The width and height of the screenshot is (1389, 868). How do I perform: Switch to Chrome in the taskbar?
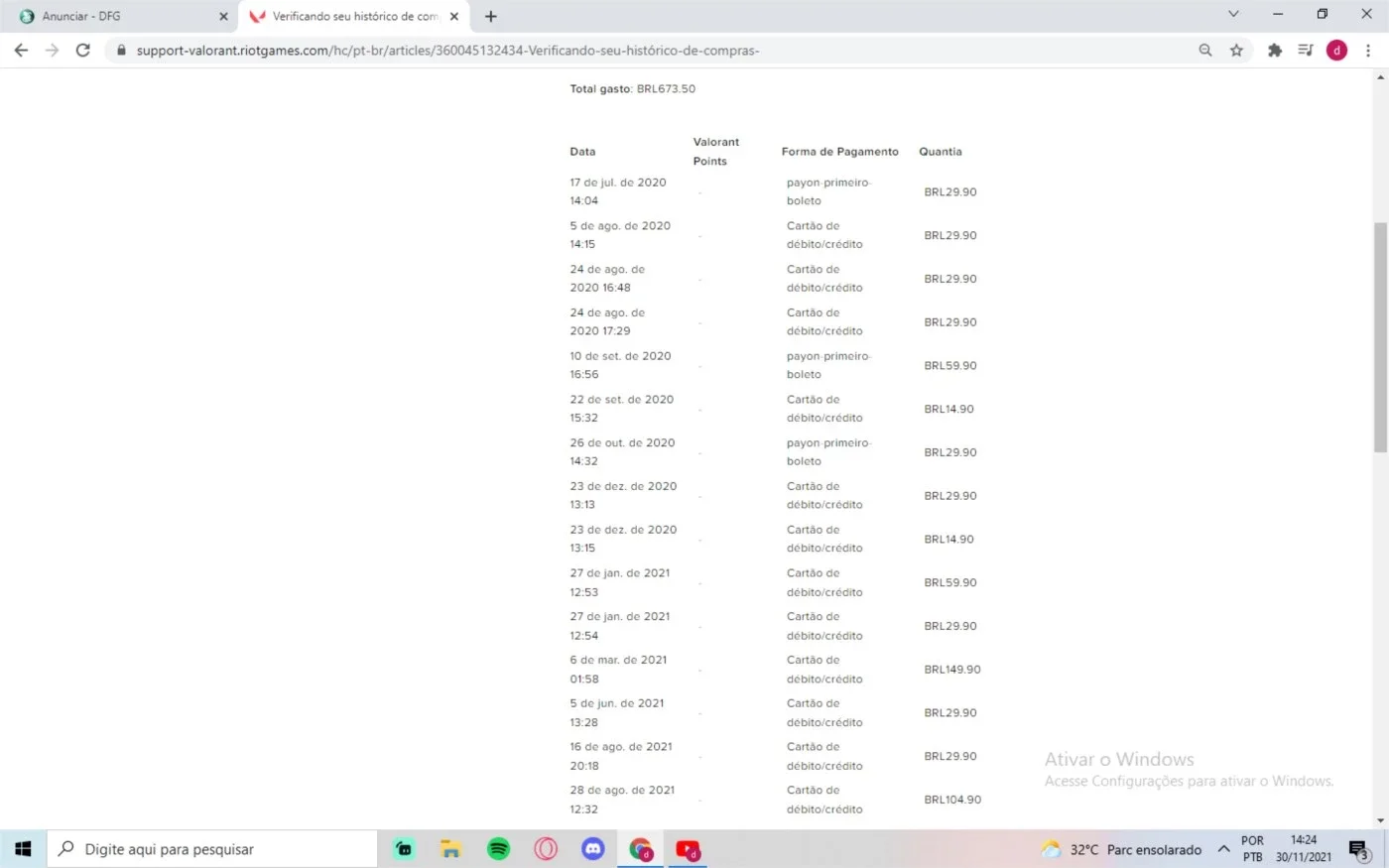pos(640,849)
